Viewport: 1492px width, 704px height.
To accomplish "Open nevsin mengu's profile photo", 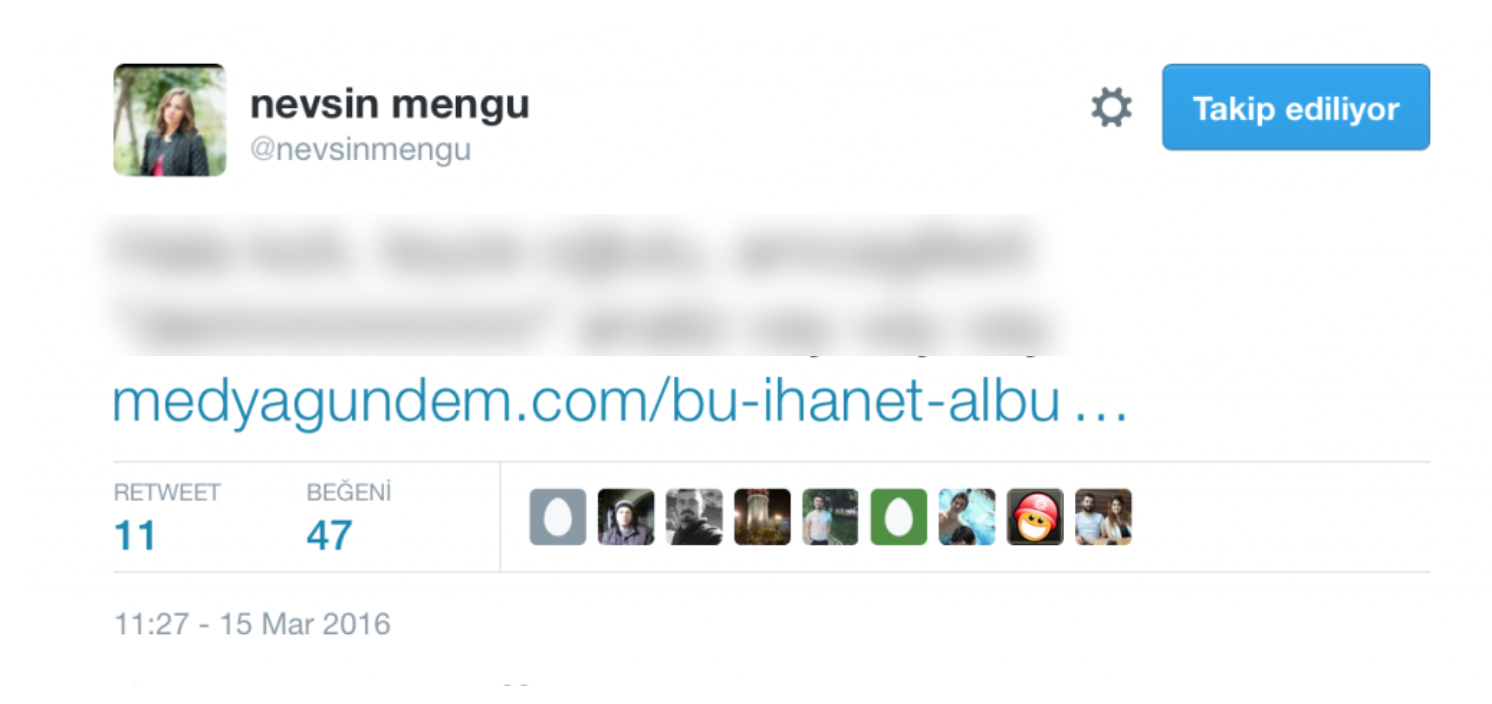I will [x=169, y=120].
